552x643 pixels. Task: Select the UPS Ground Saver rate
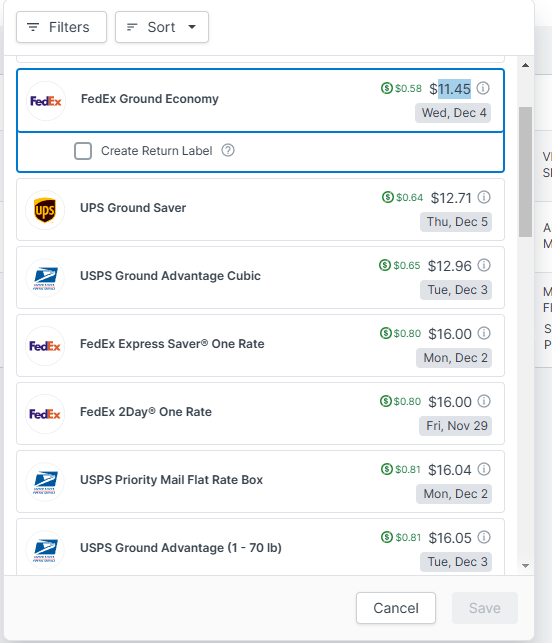tap(260, 210)
